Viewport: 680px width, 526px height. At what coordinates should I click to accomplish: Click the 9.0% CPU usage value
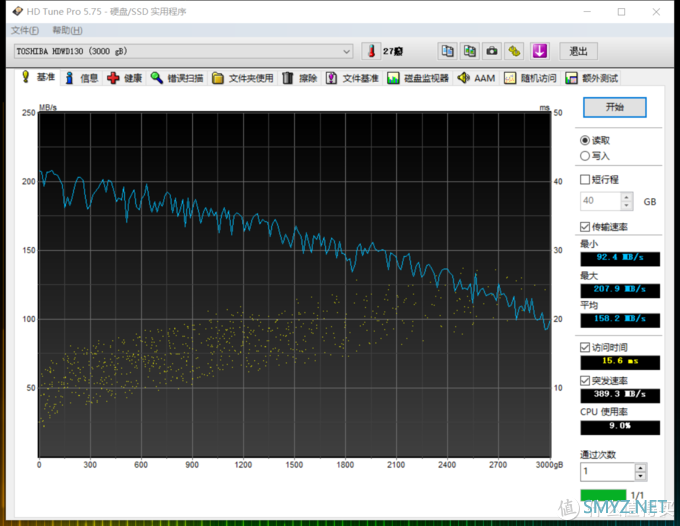click(x=620, y=427)
